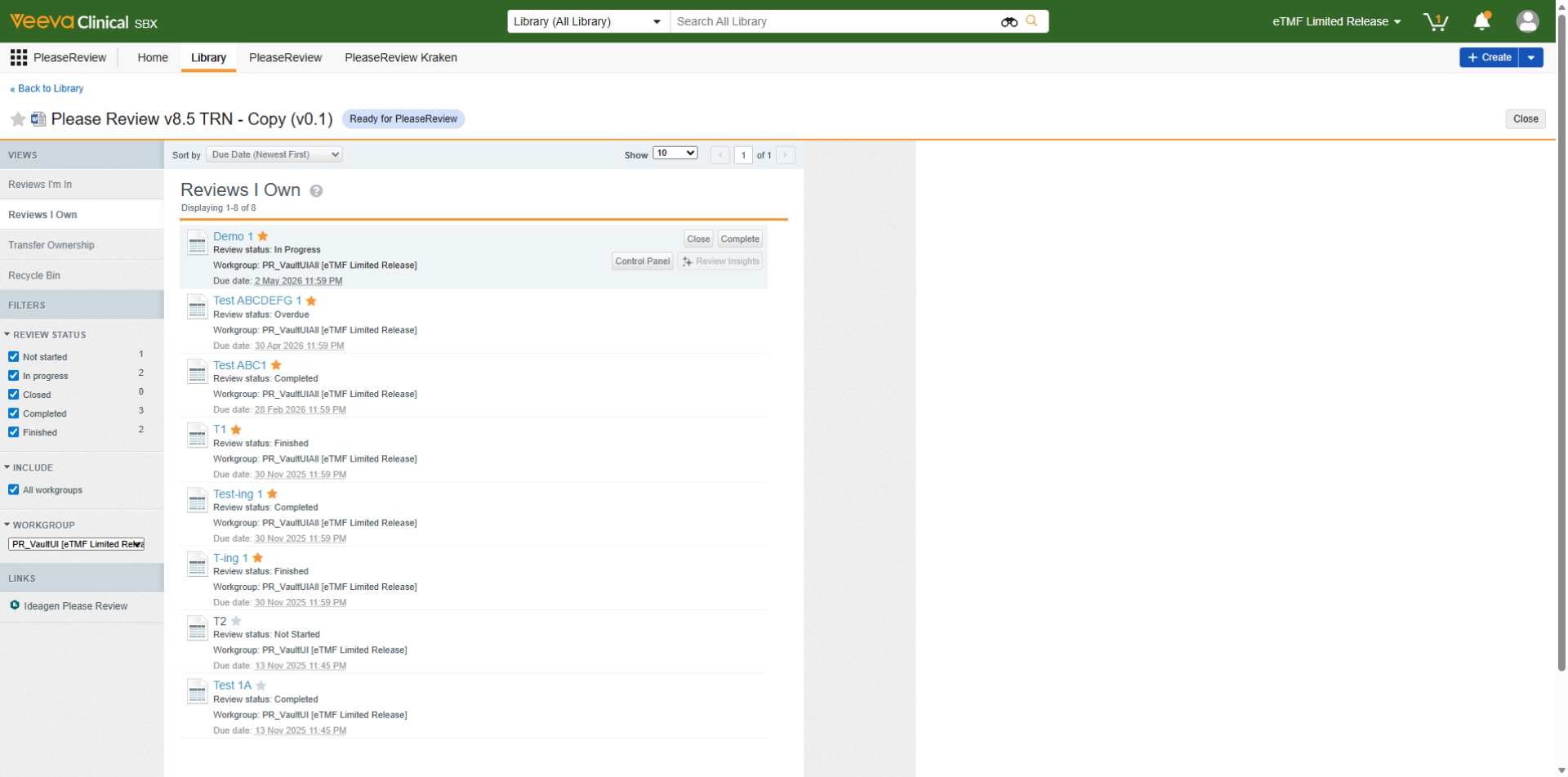Viewport: 1568px width, 777px height.
Task: Click the binoculars advanced search icon
Action: (x=1009, y=22)
